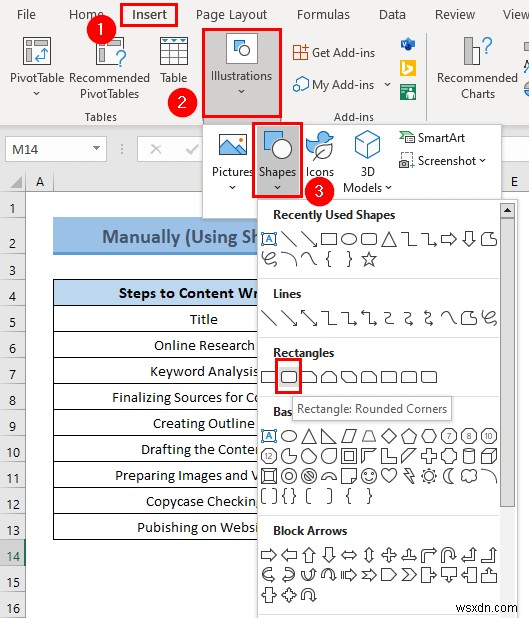
Task: Click the Title cell
Action: pyautogui.click(x=156, y=319)
